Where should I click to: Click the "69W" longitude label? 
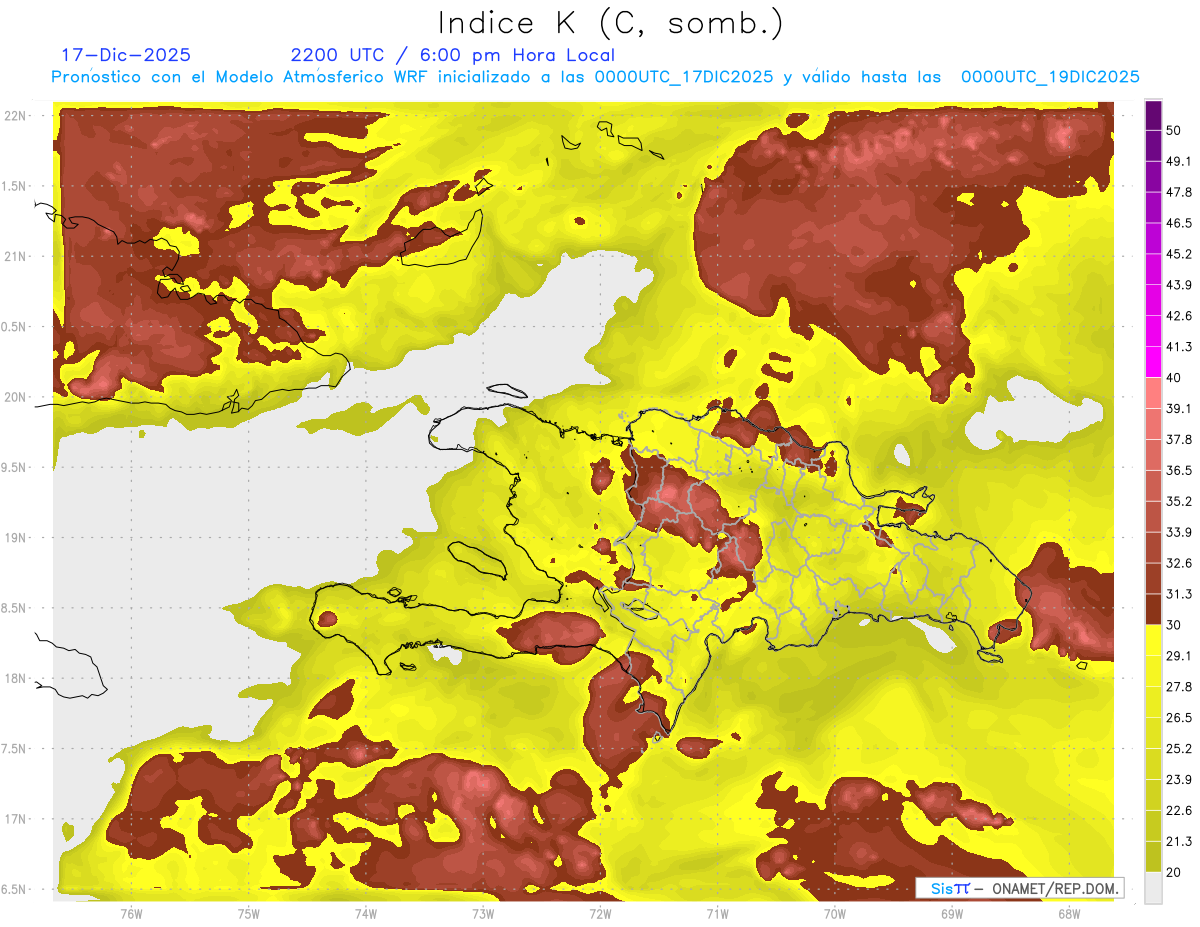(952, 914)
